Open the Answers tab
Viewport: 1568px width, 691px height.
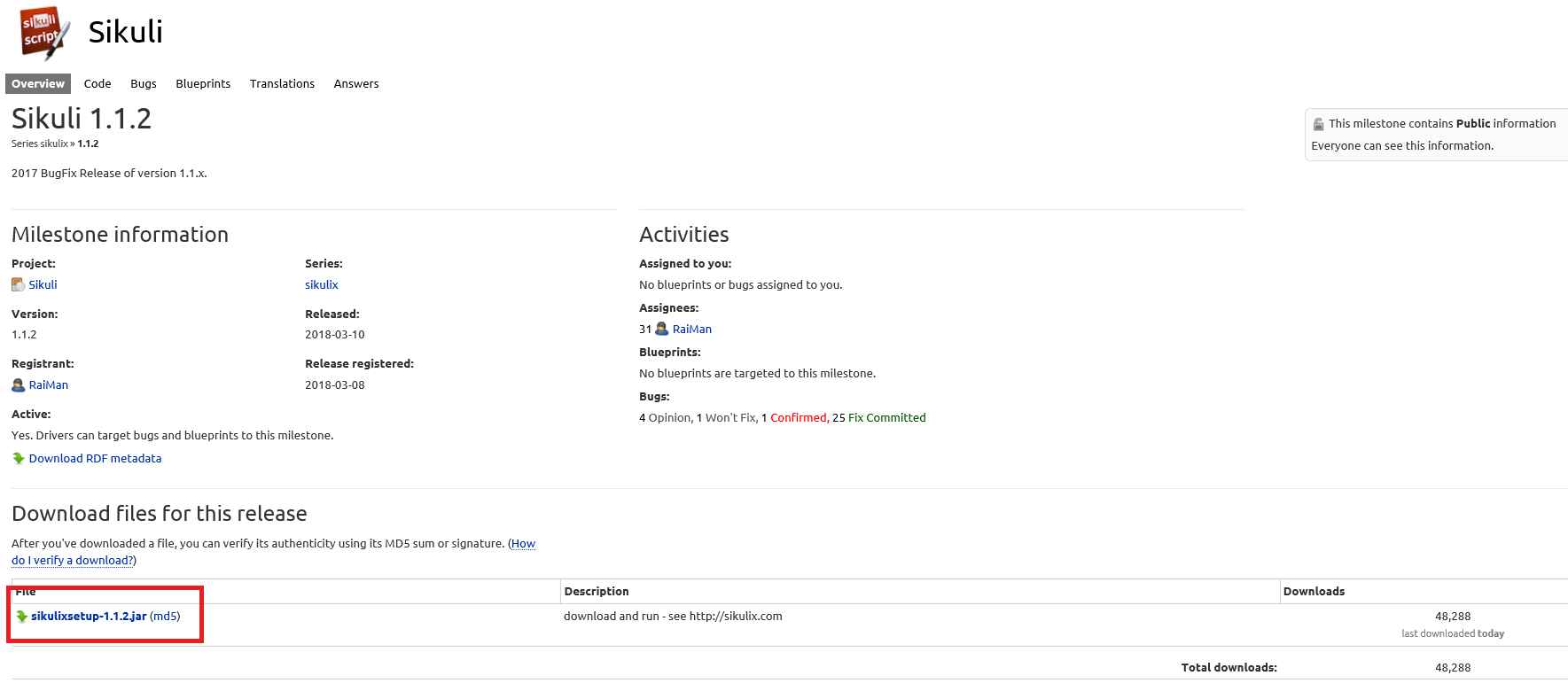[x=356, y=84]
